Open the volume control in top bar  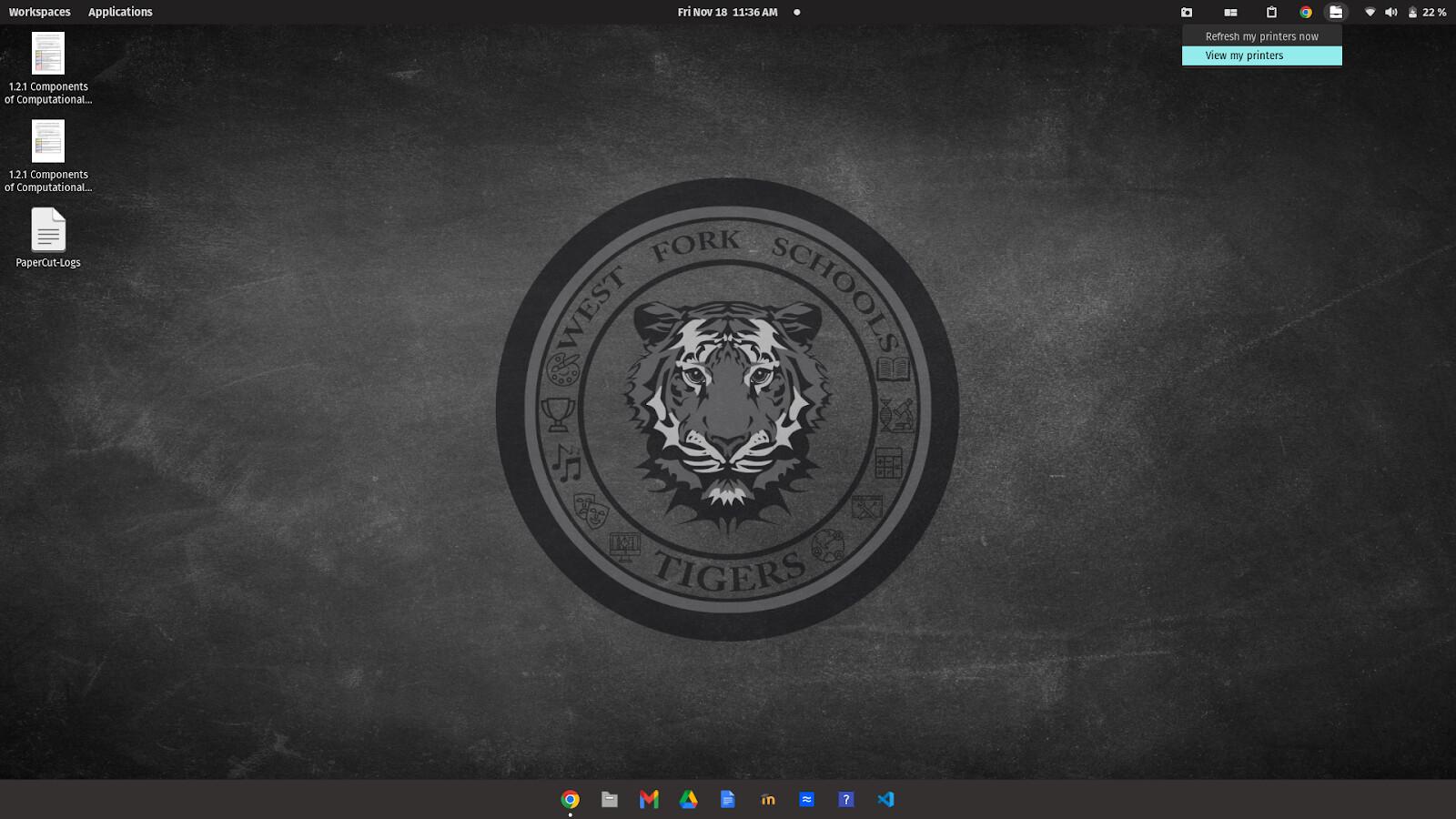point(1390,12)
